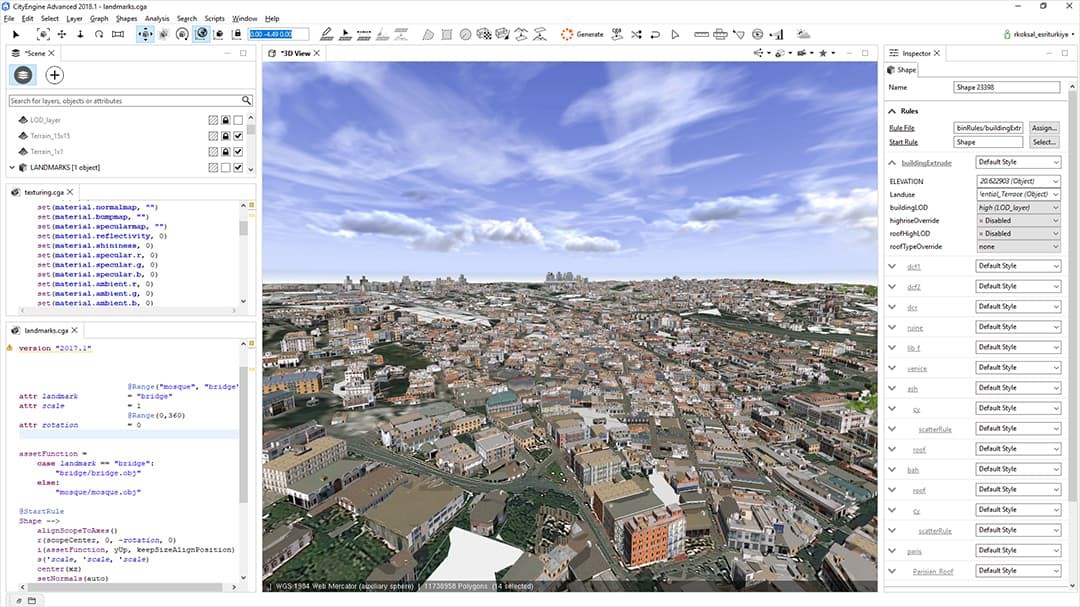The width and height of the screenshot is (1080, 607).
Task: Select the arrow Selection tool
Action: (x=16, y=34)
